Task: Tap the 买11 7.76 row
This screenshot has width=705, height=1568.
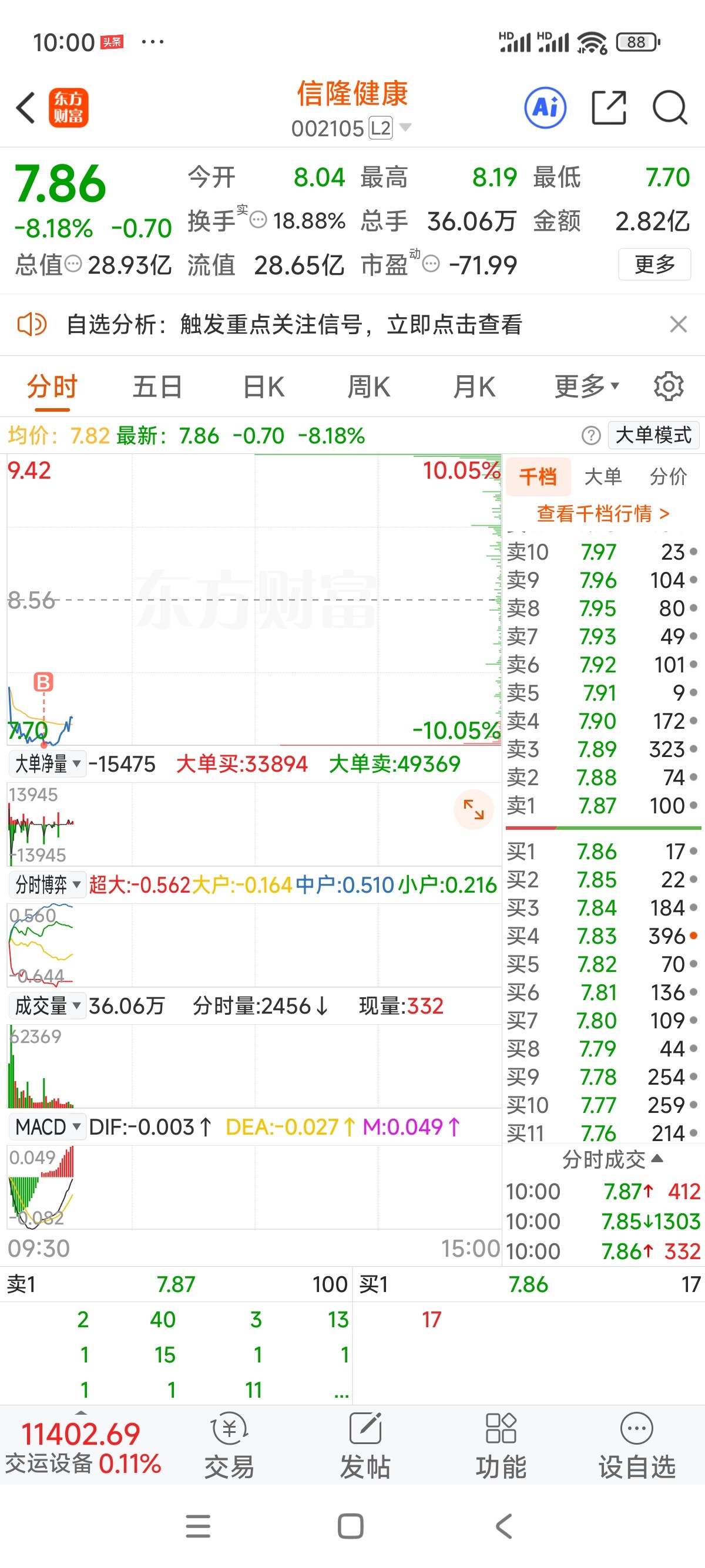Action: click(x=603, y=1133)
